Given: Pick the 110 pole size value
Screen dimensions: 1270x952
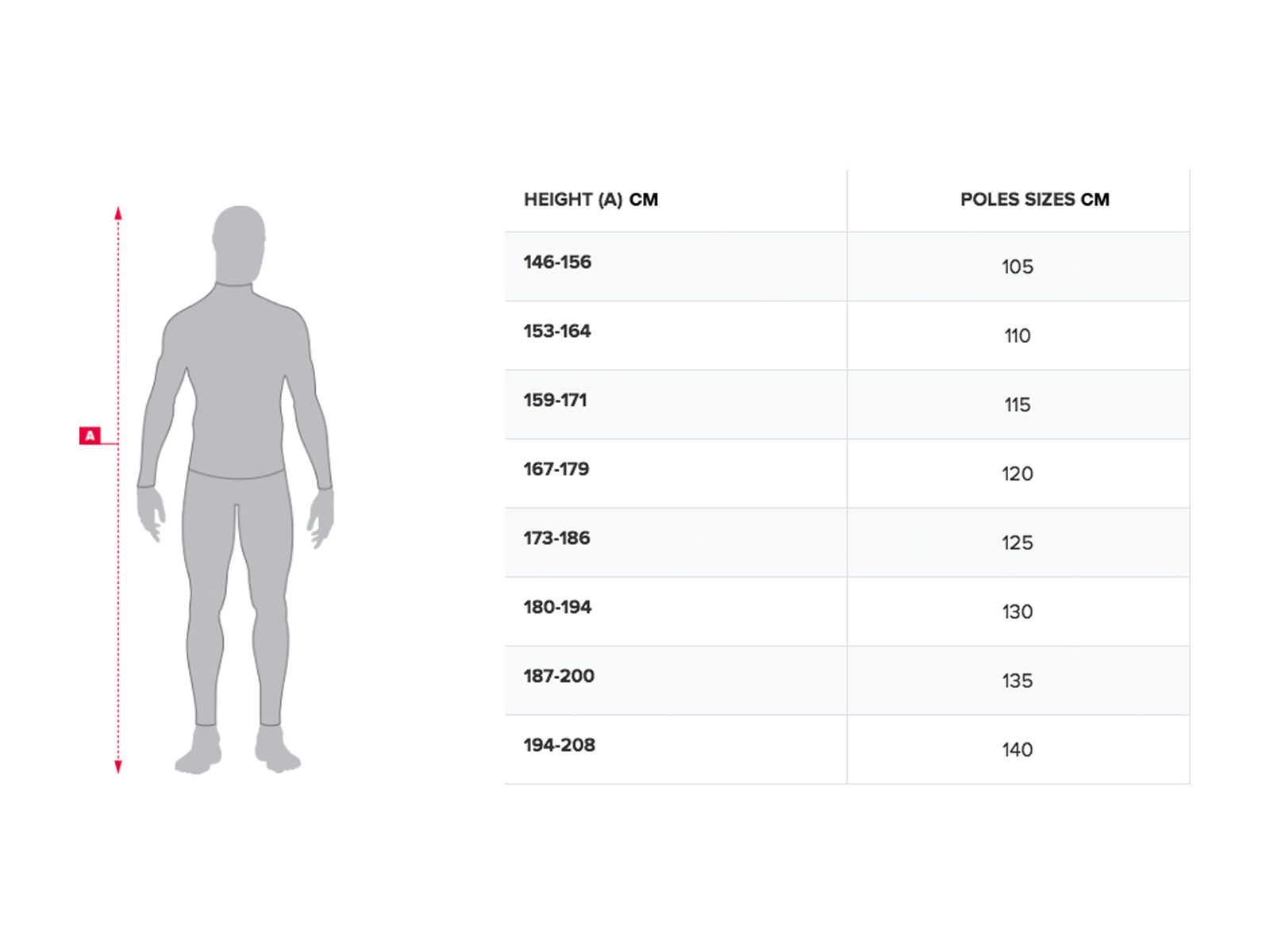Looking at the screenshot, I should tap(1017, 336).
